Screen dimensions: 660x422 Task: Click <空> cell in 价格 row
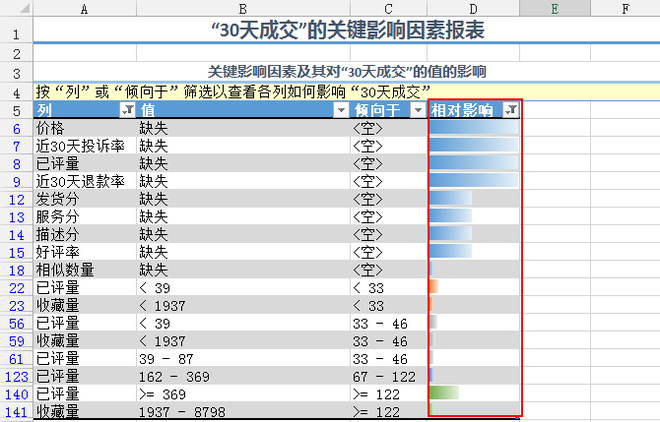coord(389,128)
